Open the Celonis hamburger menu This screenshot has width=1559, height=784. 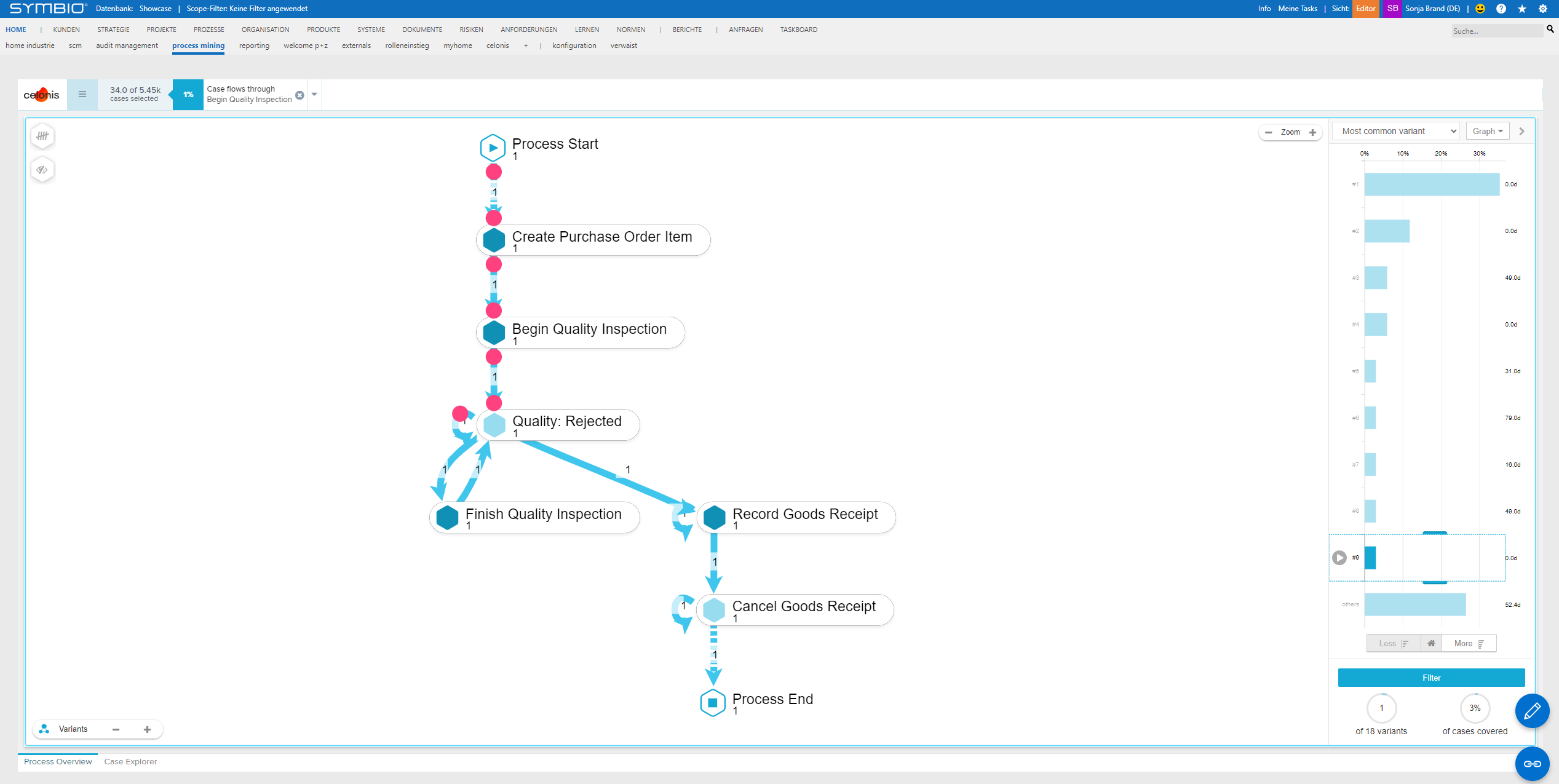(x=82, y=94)
